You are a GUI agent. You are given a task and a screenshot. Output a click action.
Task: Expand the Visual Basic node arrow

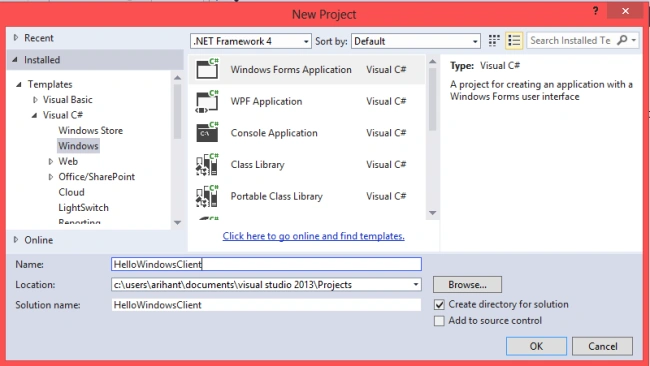(x=35, y=99)
